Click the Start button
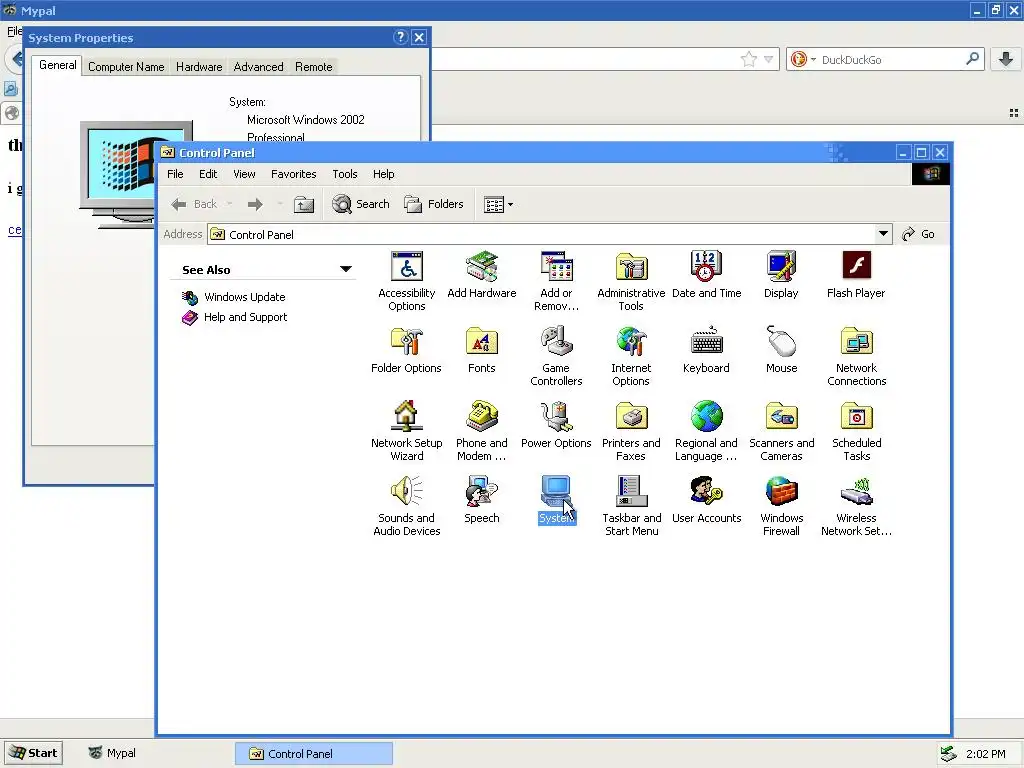The width and height of the screenshot is (1024, 768). click(33, 753)
